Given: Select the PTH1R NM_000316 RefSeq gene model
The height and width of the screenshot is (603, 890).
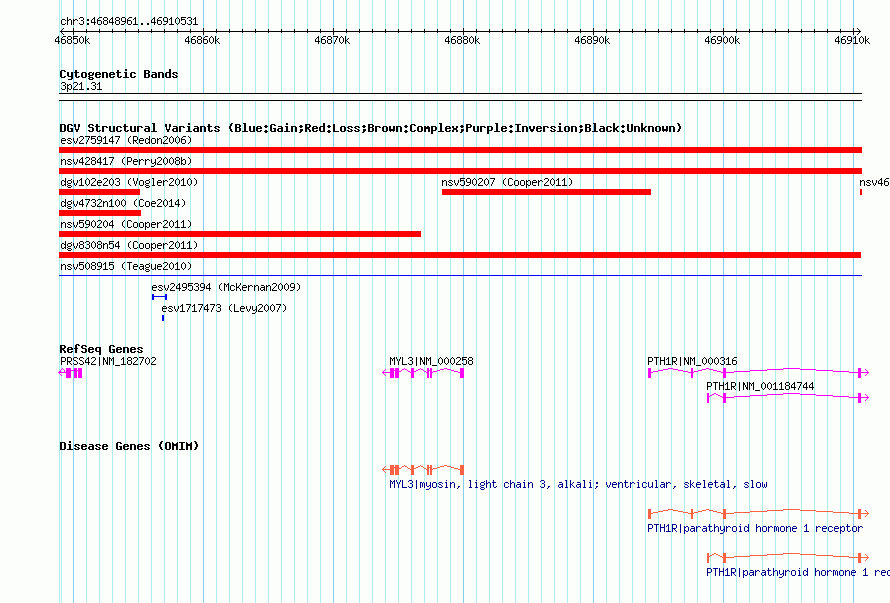Looking at the screenshot, I should coord(758,372).
